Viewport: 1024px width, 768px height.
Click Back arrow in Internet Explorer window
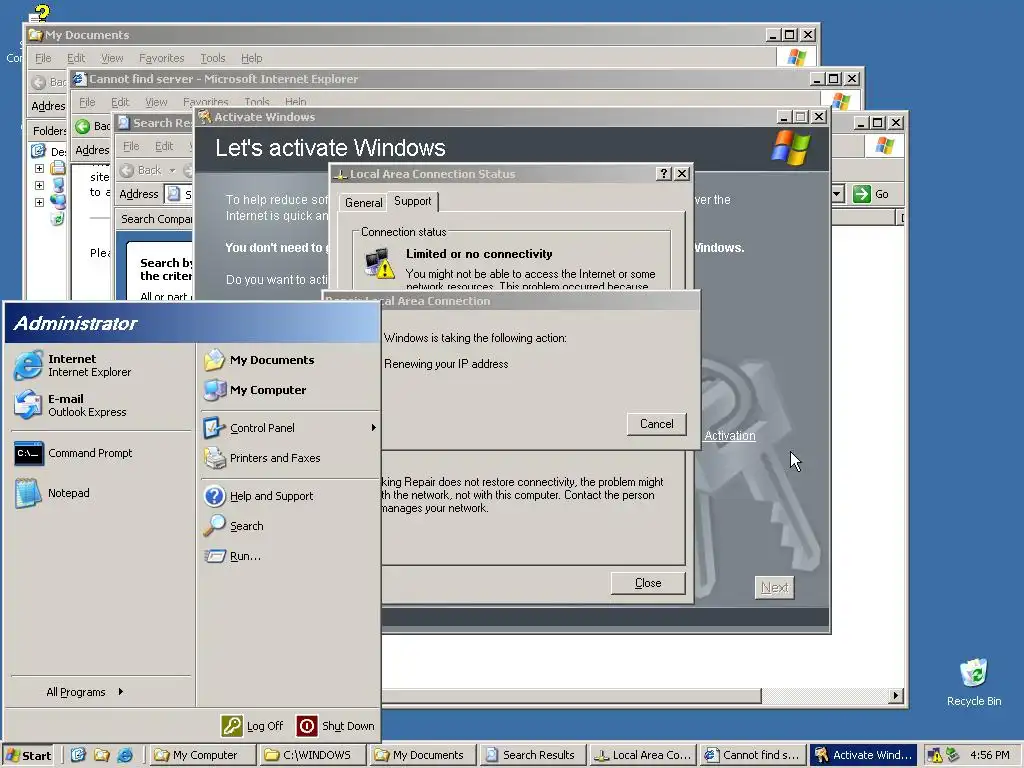[x=82, y=126]
